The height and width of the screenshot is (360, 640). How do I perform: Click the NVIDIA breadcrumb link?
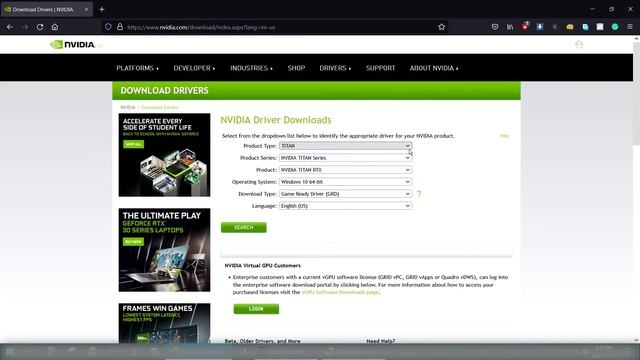point(128,107)
